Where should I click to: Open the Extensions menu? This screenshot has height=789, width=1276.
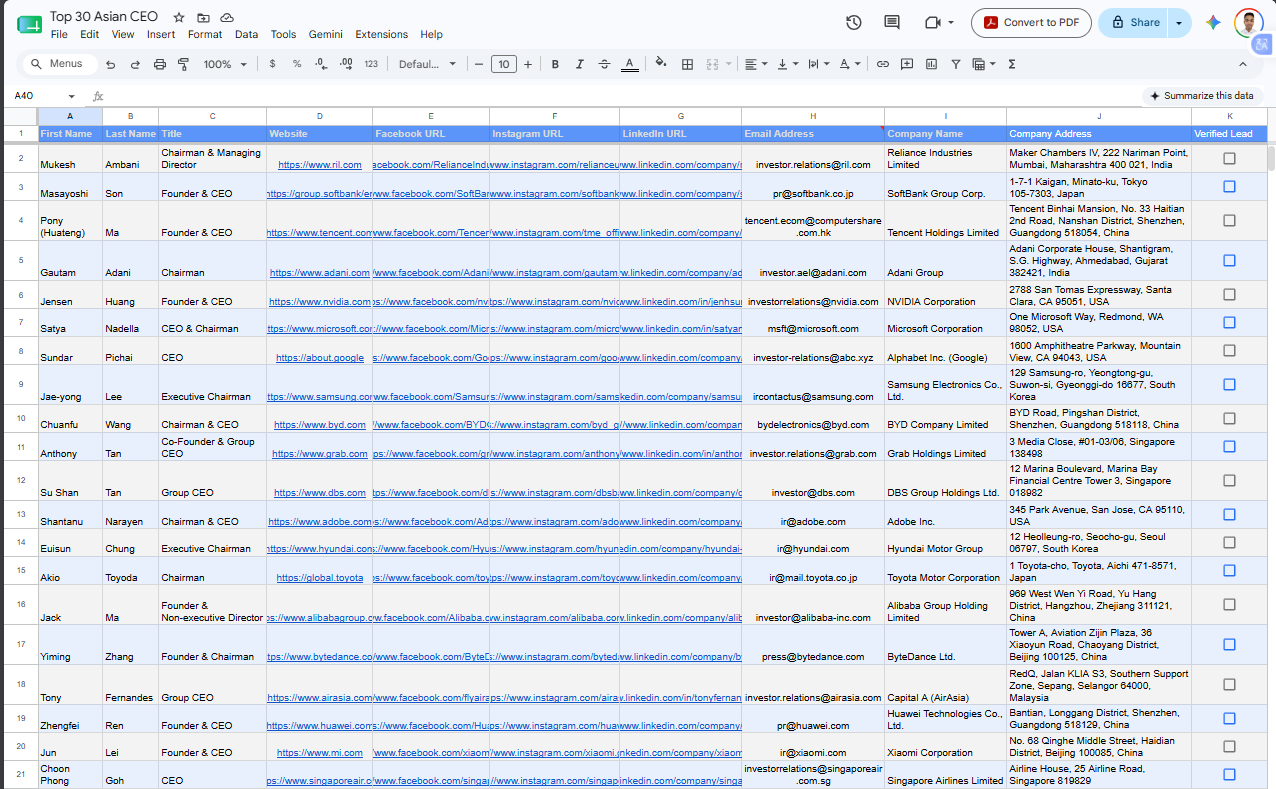(381, 34)
